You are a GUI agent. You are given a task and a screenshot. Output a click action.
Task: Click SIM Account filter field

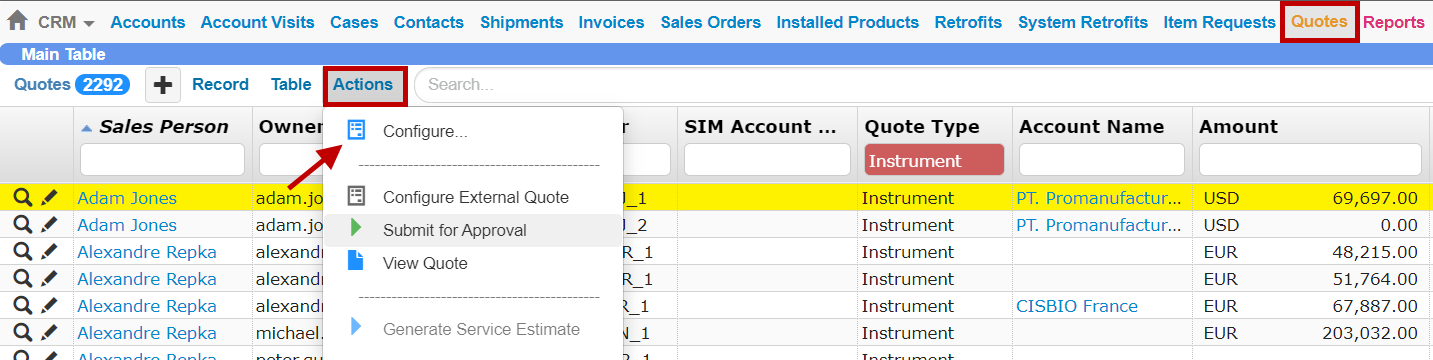(x=767, y=160)
